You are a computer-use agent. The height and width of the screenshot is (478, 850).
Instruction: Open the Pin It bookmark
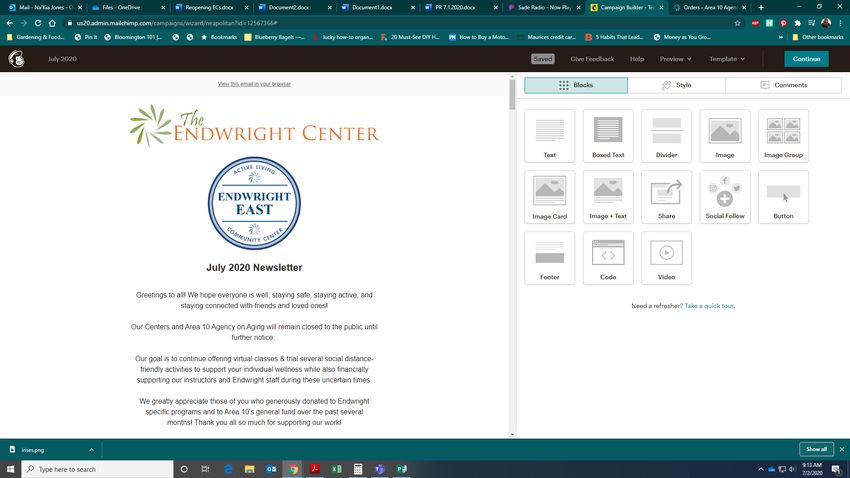[86, 37]
